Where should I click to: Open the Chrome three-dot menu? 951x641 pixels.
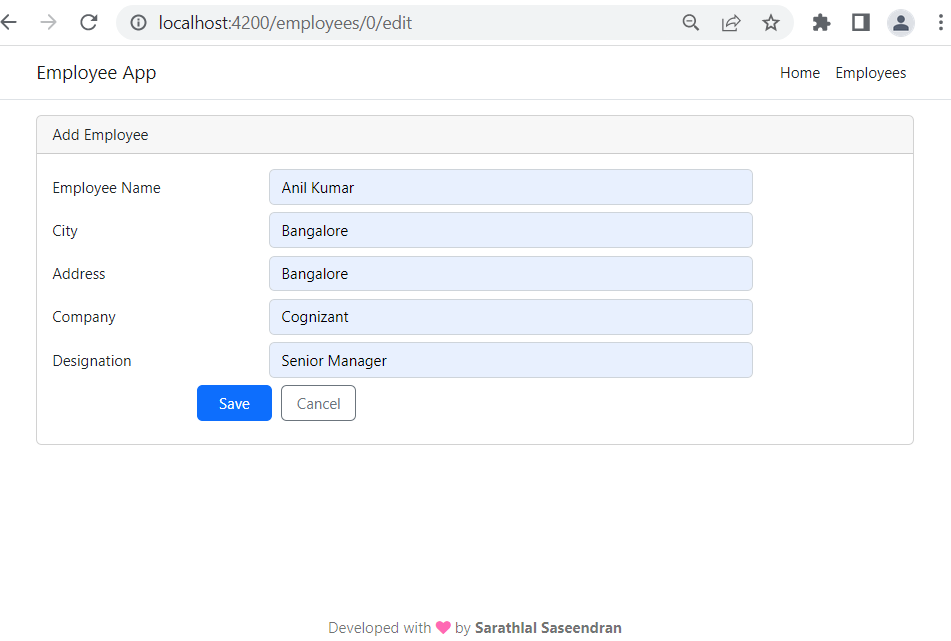tap(940, 23)
